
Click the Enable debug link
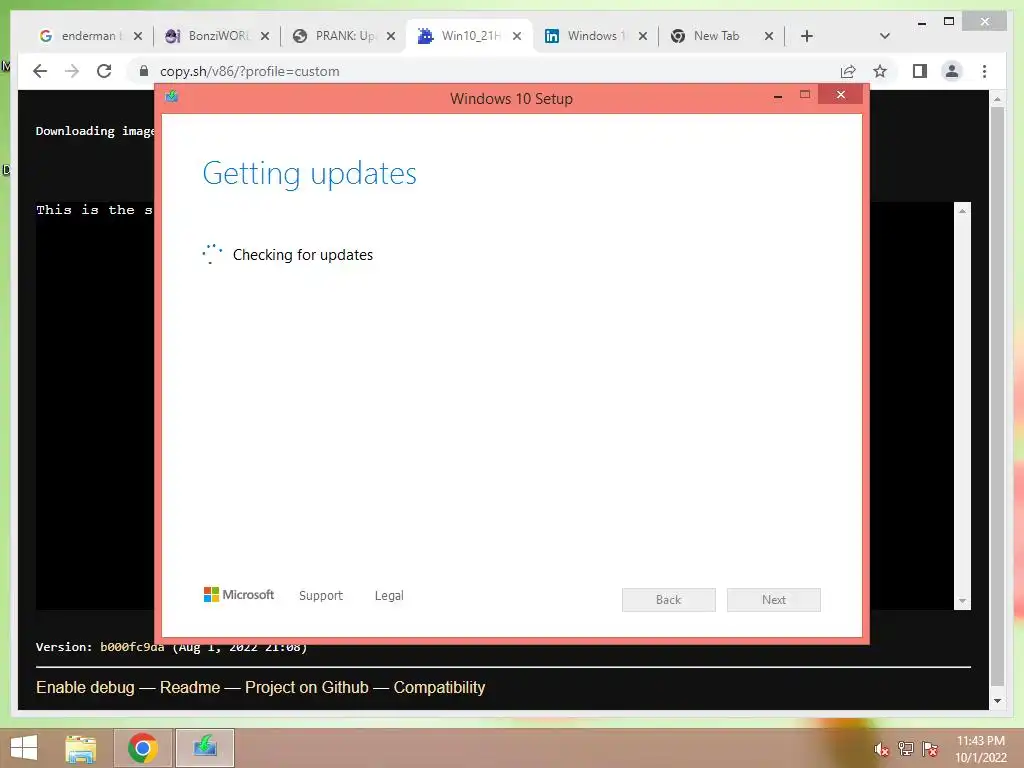[x=85, y=687]
